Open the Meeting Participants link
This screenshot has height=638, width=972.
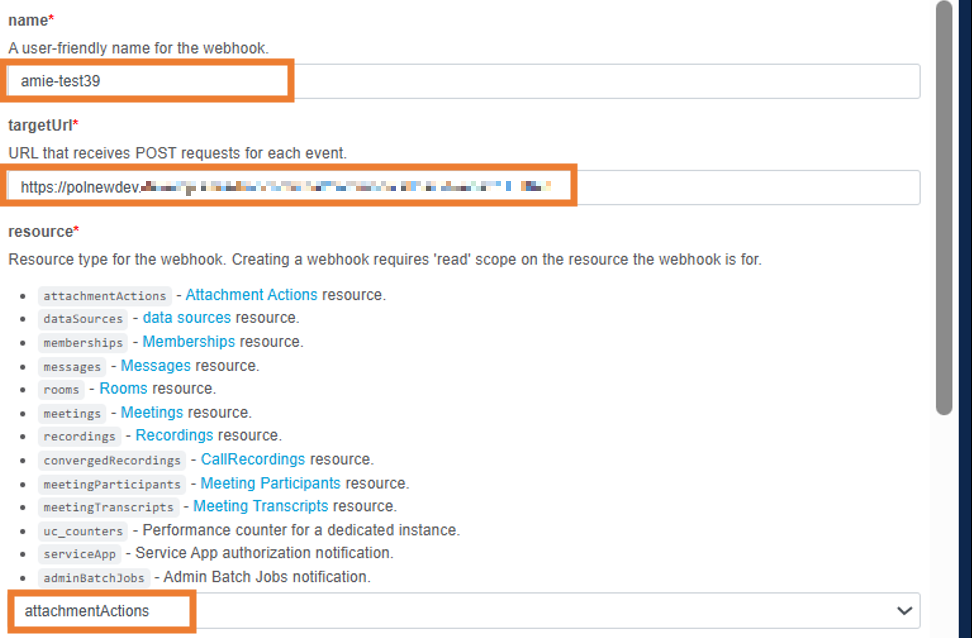click(x=270, y=483)
